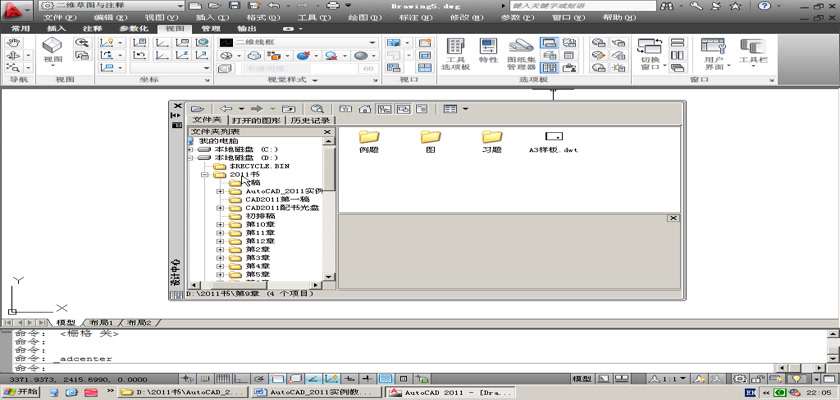
Task: Click the Back arrow in the Design Center
Action: (226, 109)
